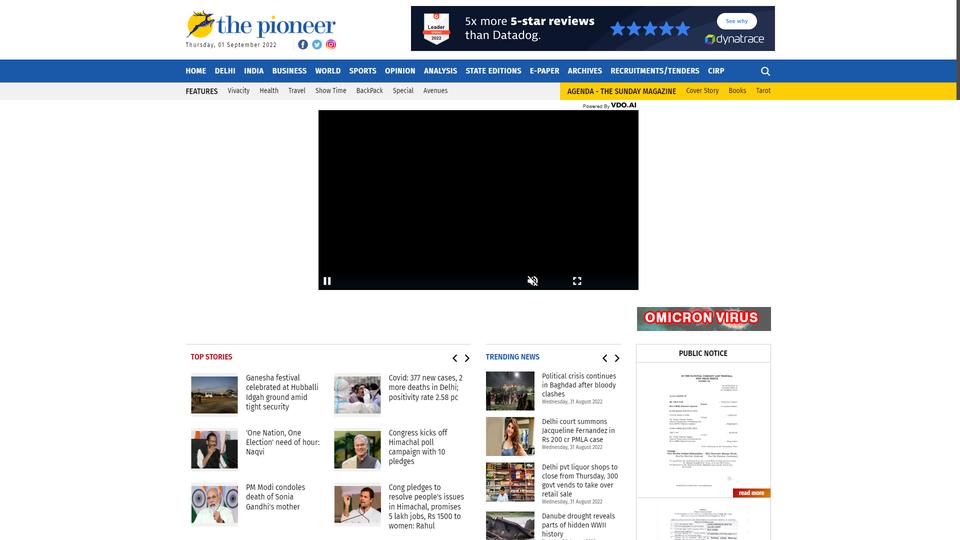Image resolution: width=960 pixels, height=540 pixels.
Task: Open Rahul story thumbnail image
Action: (x=358, y=504)
